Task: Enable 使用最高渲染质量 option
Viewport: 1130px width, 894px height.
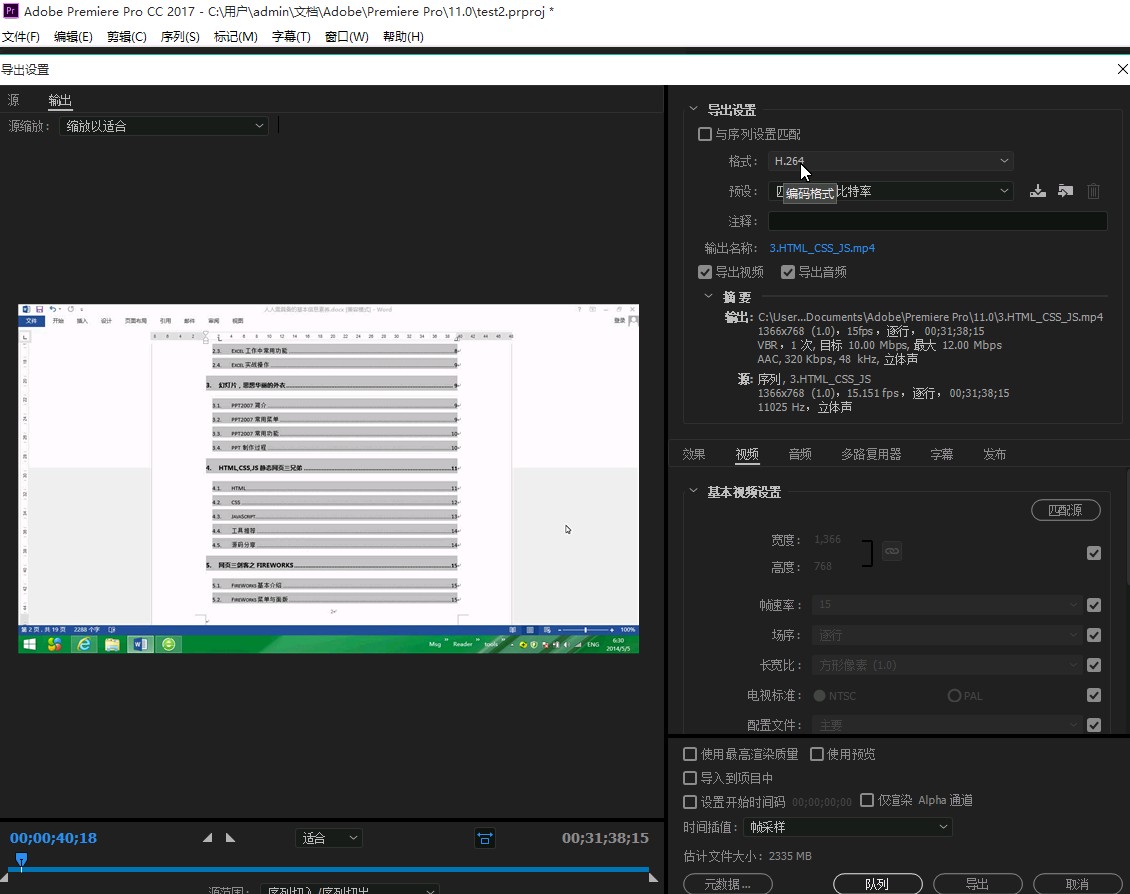Action: click(690, 754)
